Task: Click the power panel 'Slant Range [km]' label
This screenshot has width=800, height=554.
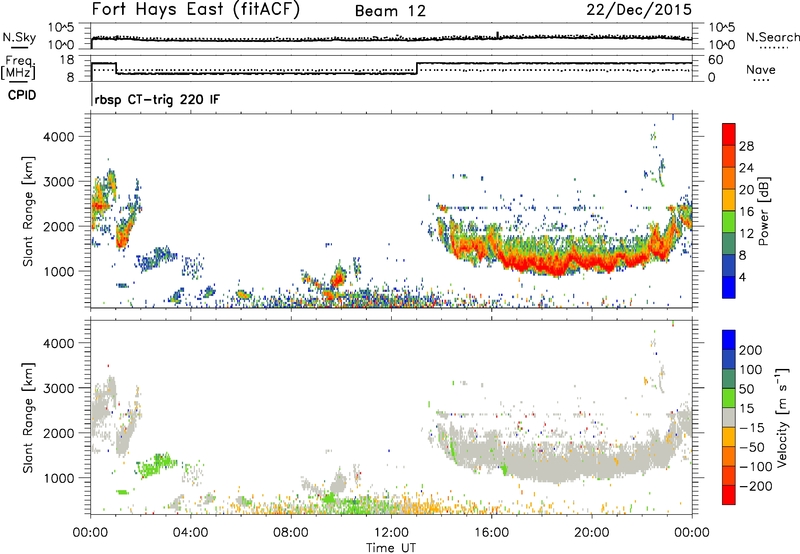Action: pos(28,211)
